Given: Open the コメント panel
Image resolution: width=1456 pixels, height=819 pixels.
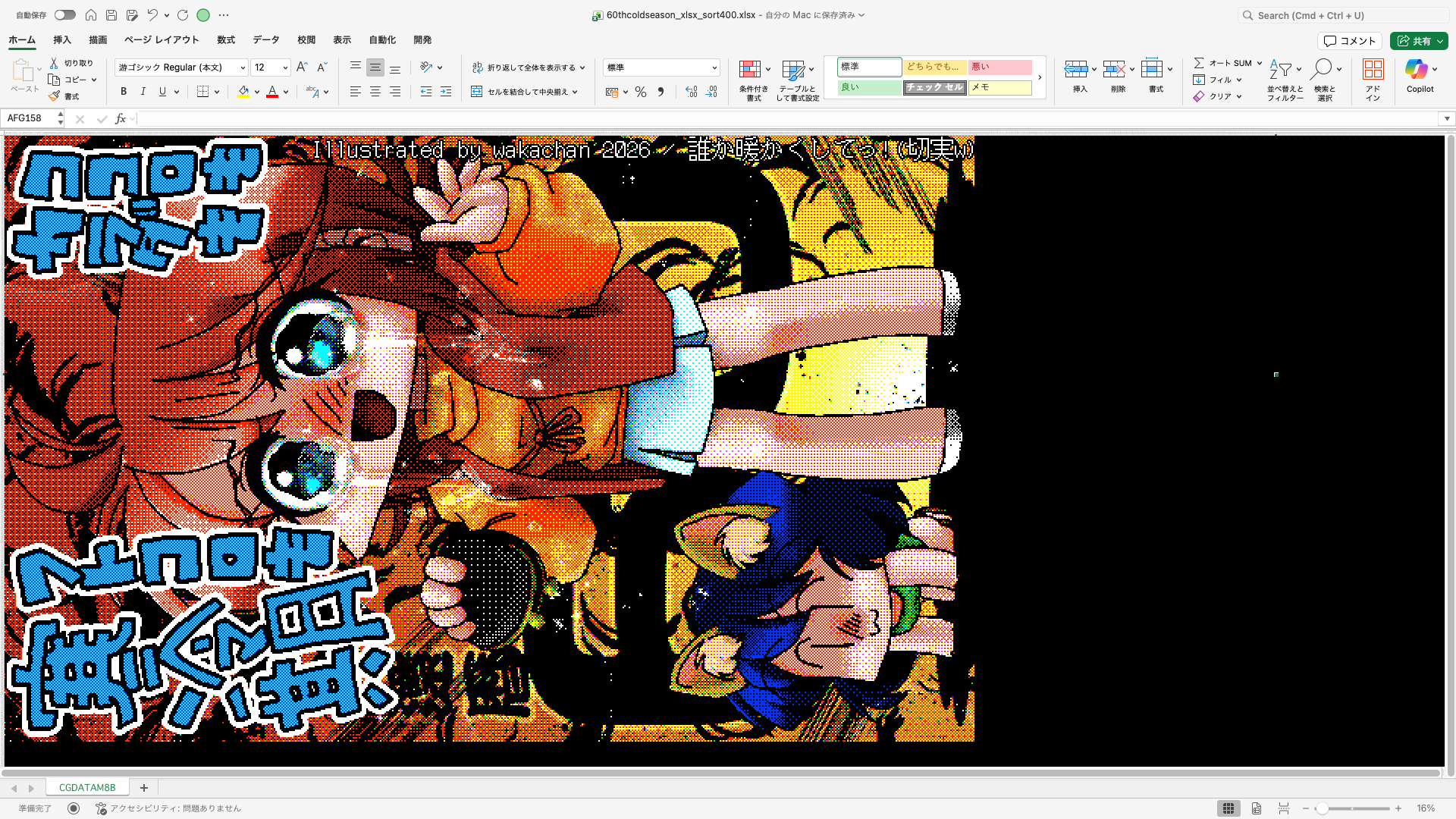Looking at the screenshot, I should tap(1350, 41).
